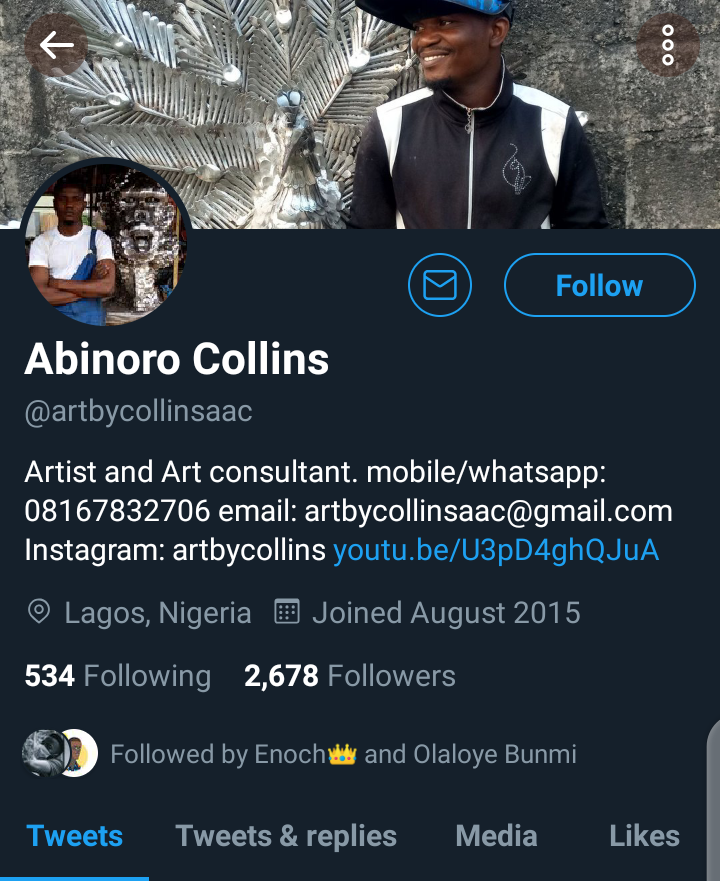View the 2,678 Followers list
Image resolution: width=720 pixels, height=881 pixels.
point(350,676)
